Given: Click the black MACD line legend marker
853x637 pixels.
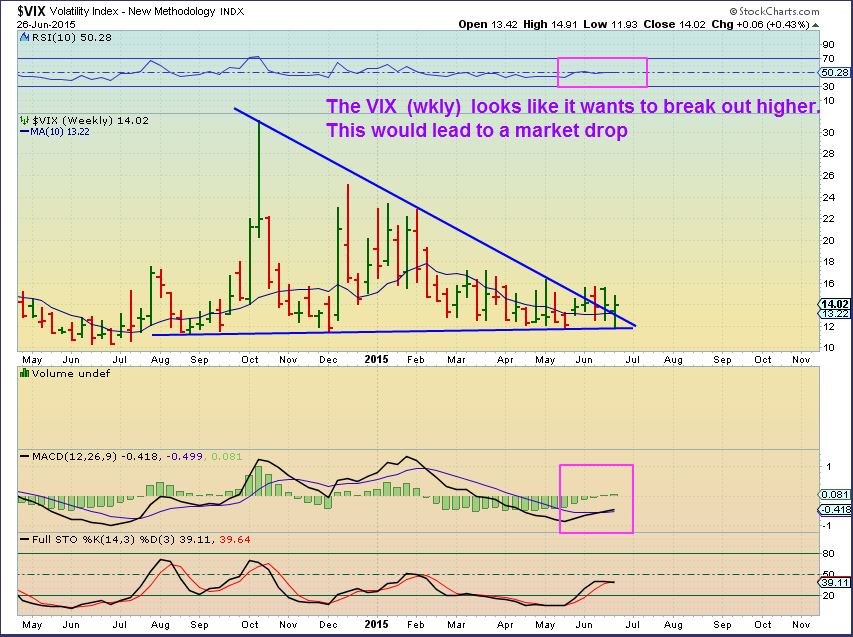Looking at the screenshot, I should (x=24, y=456).
